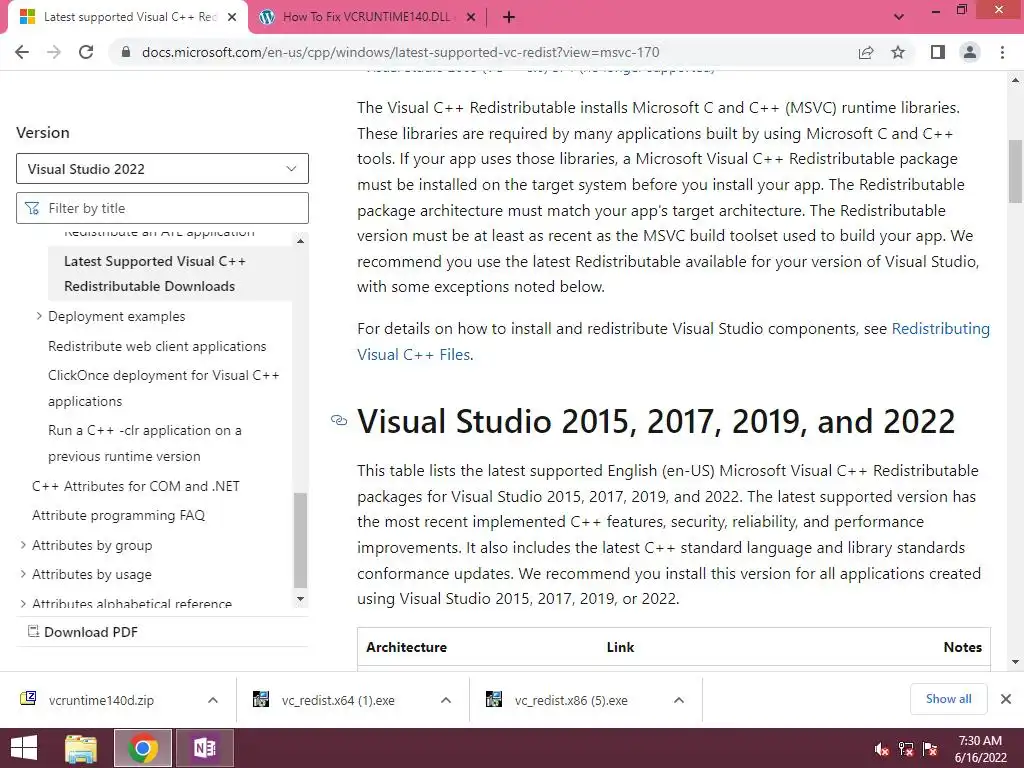Open downloaded vc_redist.x64 (1).exe
Screen dimensions: 1024x768
pyautogui.click(x=338, y=700)
